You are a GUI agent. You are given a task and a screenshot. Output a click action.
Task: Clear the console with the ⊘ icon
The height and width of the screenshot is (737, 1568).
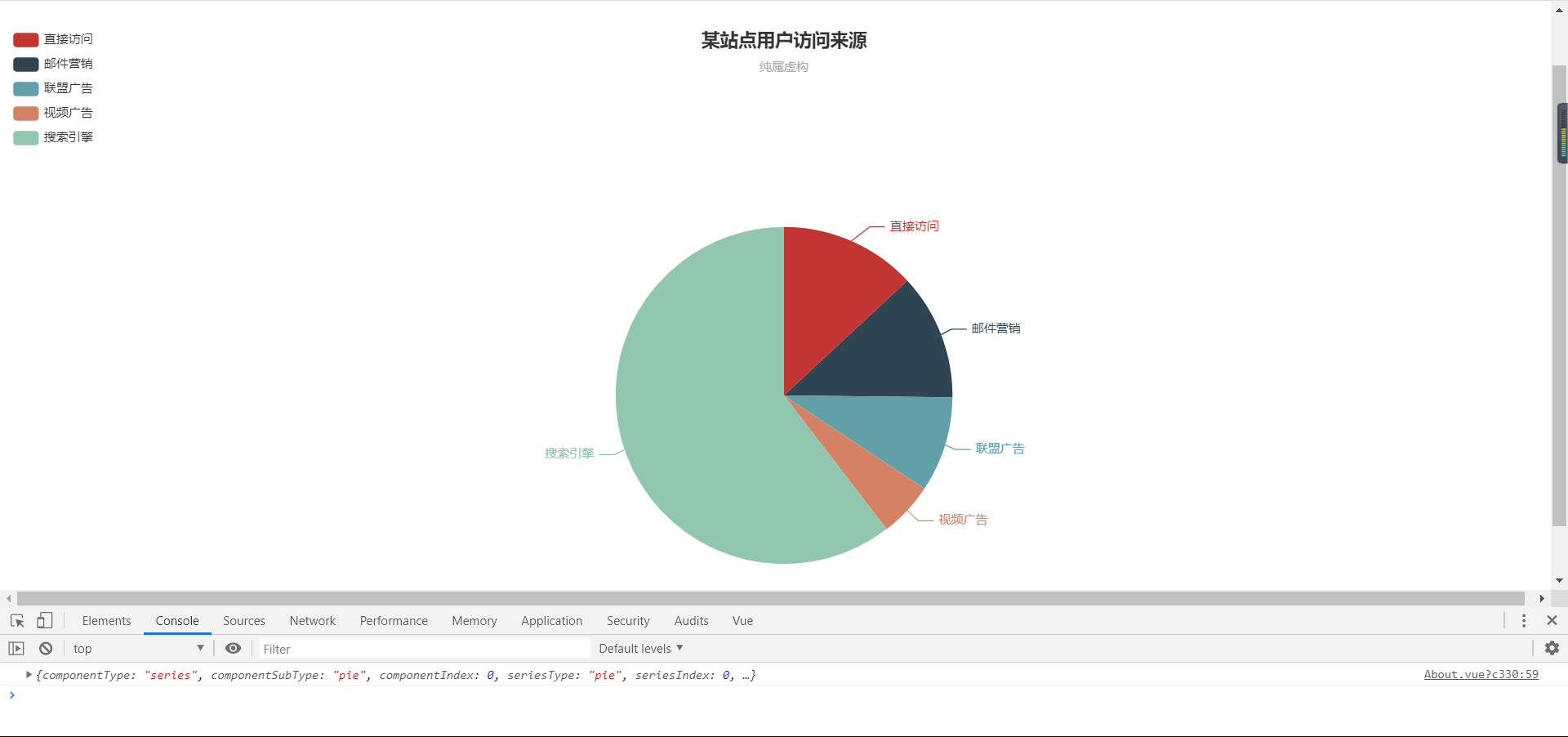(x=46, y=648)
